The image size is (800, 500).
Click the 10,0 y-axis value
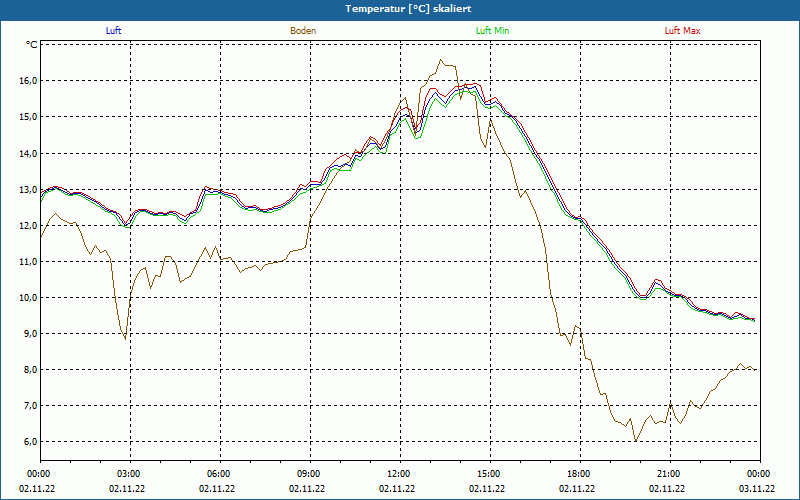point(29,297)
